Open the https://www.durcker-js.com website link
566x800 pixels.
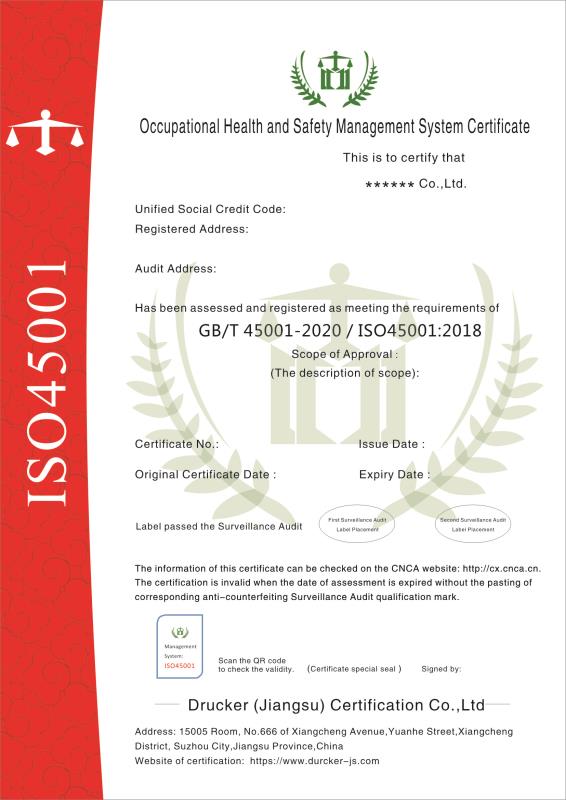coord(314,761)
